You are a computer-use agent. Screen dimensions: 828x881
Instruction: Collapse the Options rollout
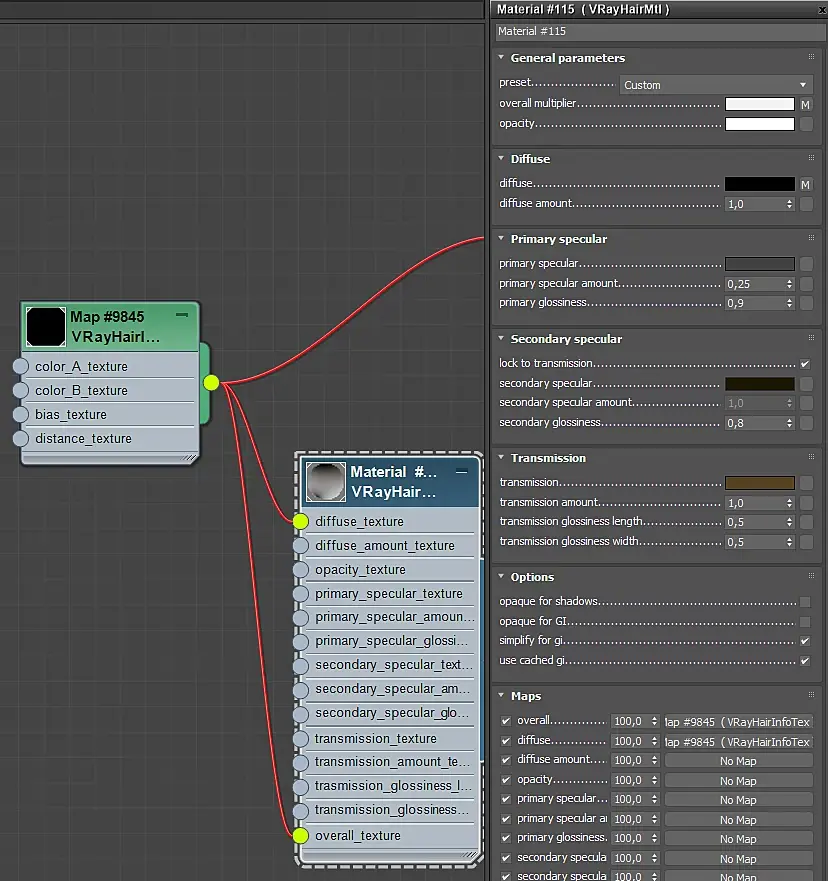tap(501, 576)
